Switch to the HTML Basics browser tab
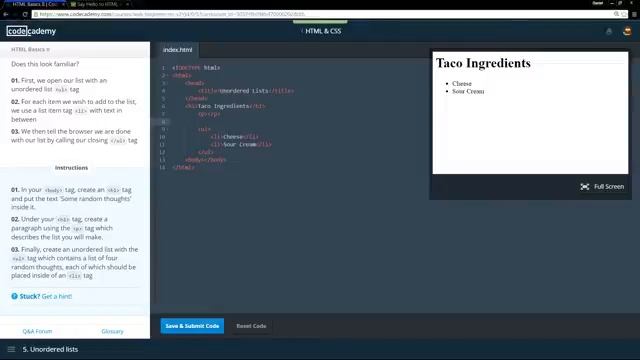The width and height of the screenshot is (640, 360). 35,4
